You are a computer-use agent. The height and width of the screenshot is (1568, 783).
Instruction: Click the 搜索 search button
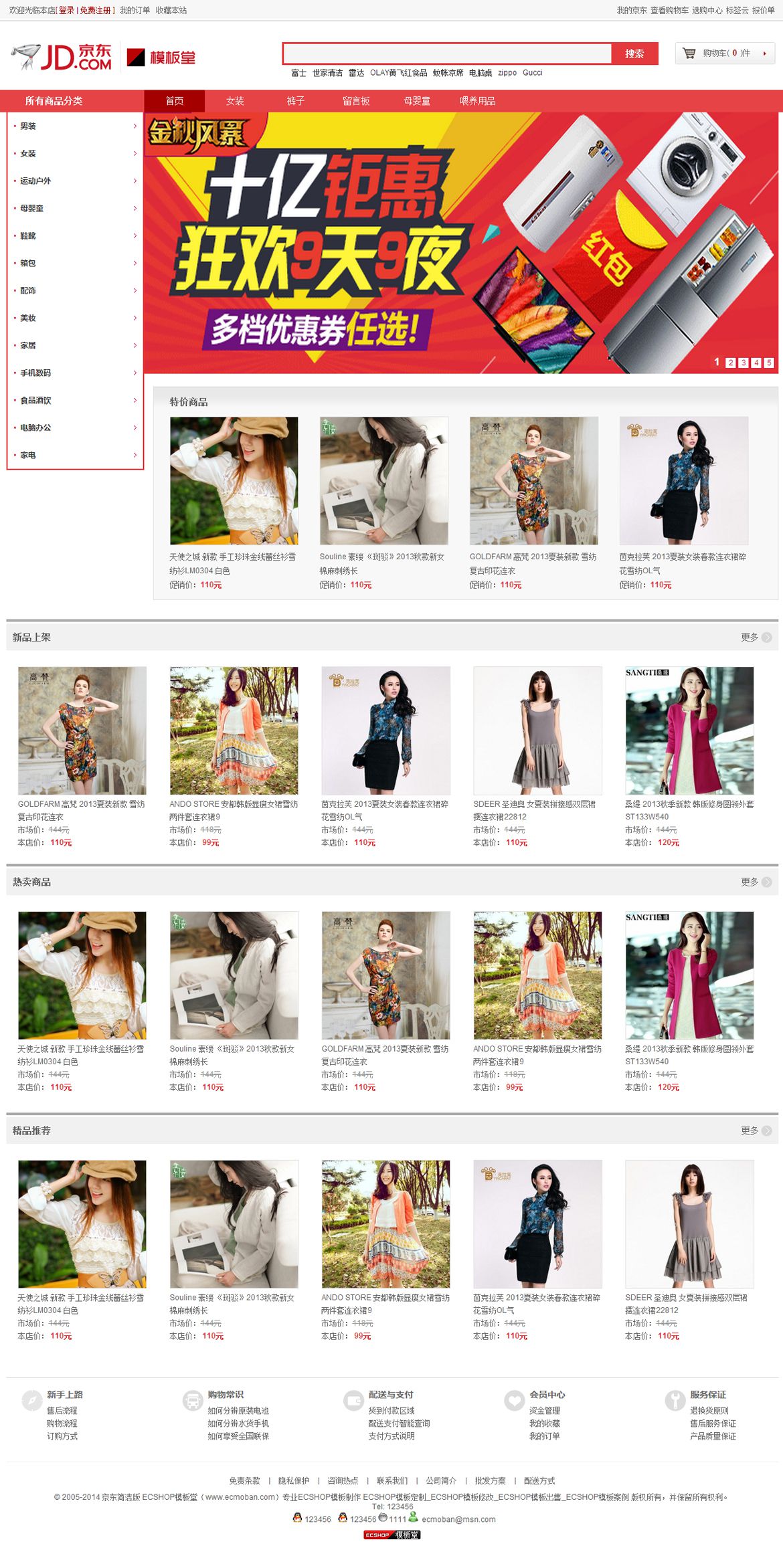[x=634, y=54]
